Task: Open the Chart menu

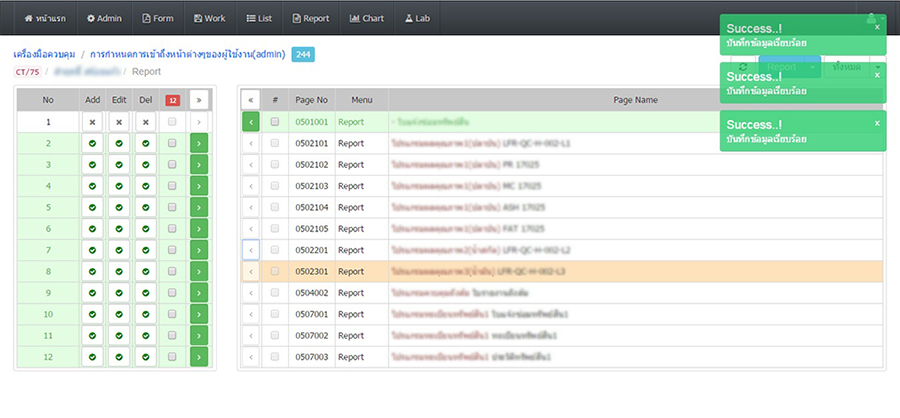Action: coord(368,18)
